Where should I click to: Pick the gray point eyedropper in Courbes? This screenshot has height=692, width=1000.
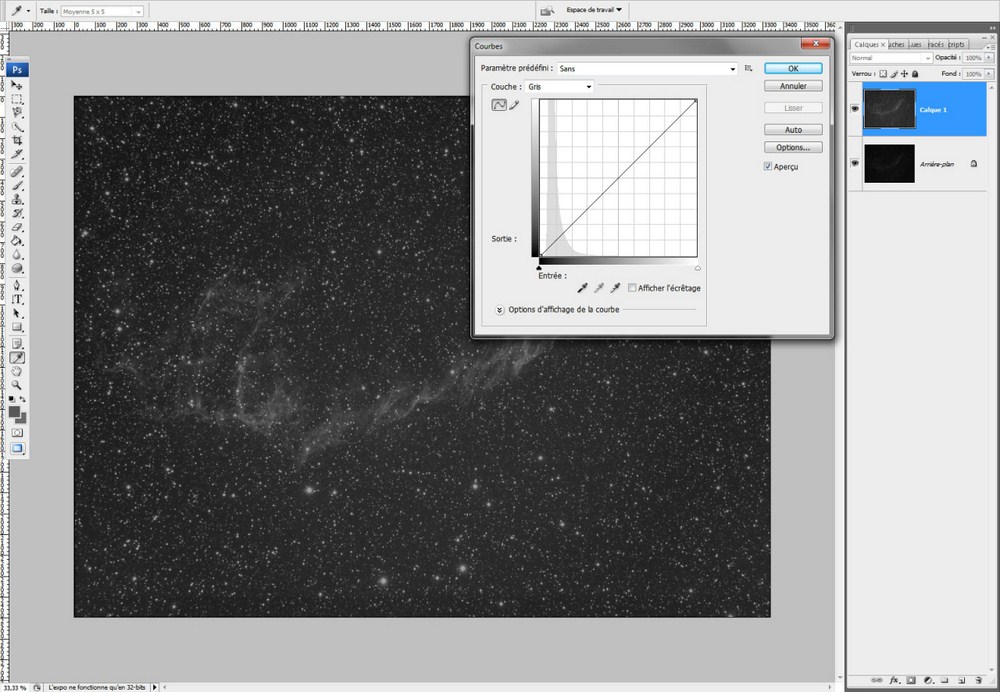tap(598, 288)
